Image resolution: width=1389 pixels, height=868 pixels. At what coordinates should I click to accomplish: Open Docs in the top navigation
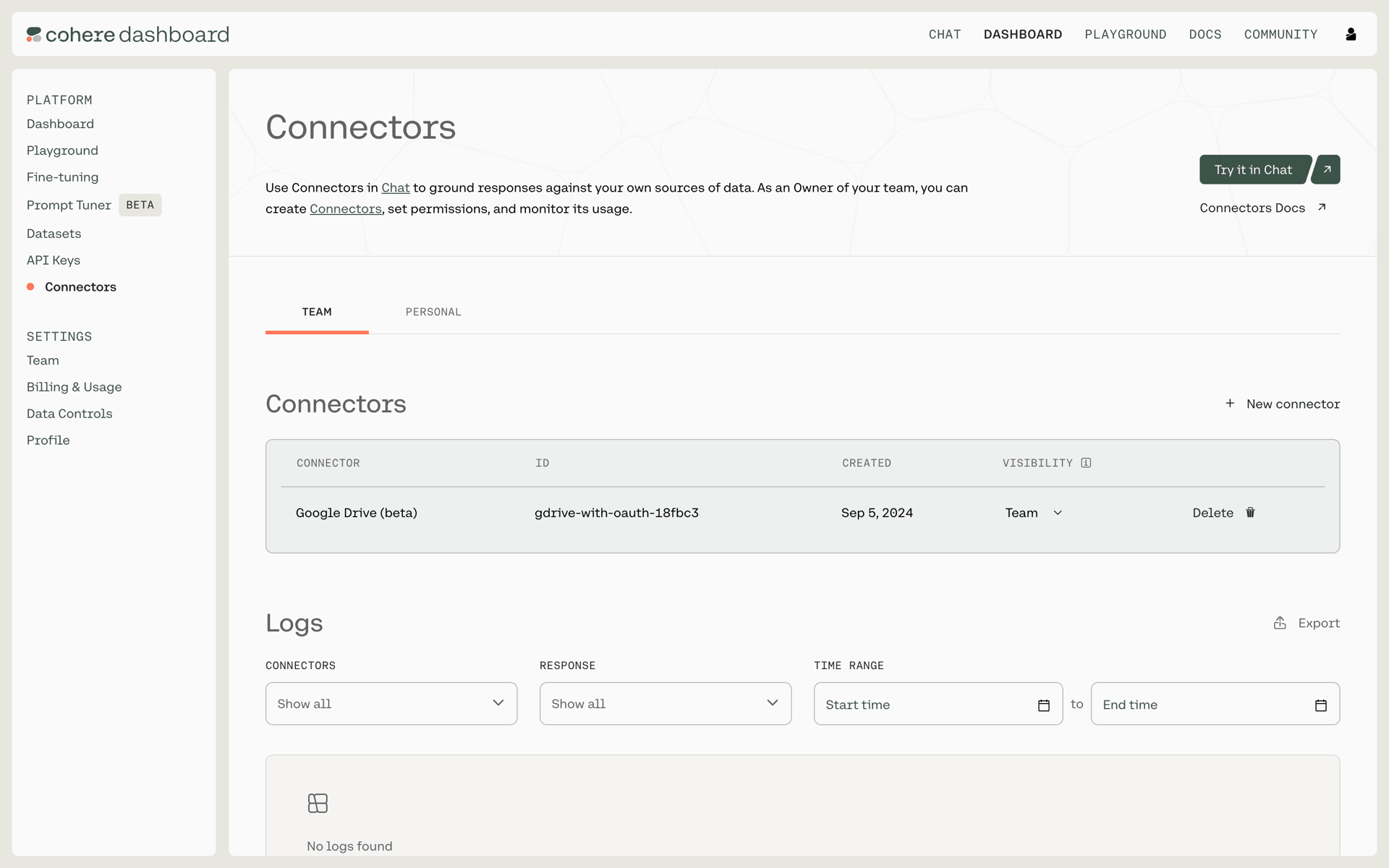tap(1205, 34)
